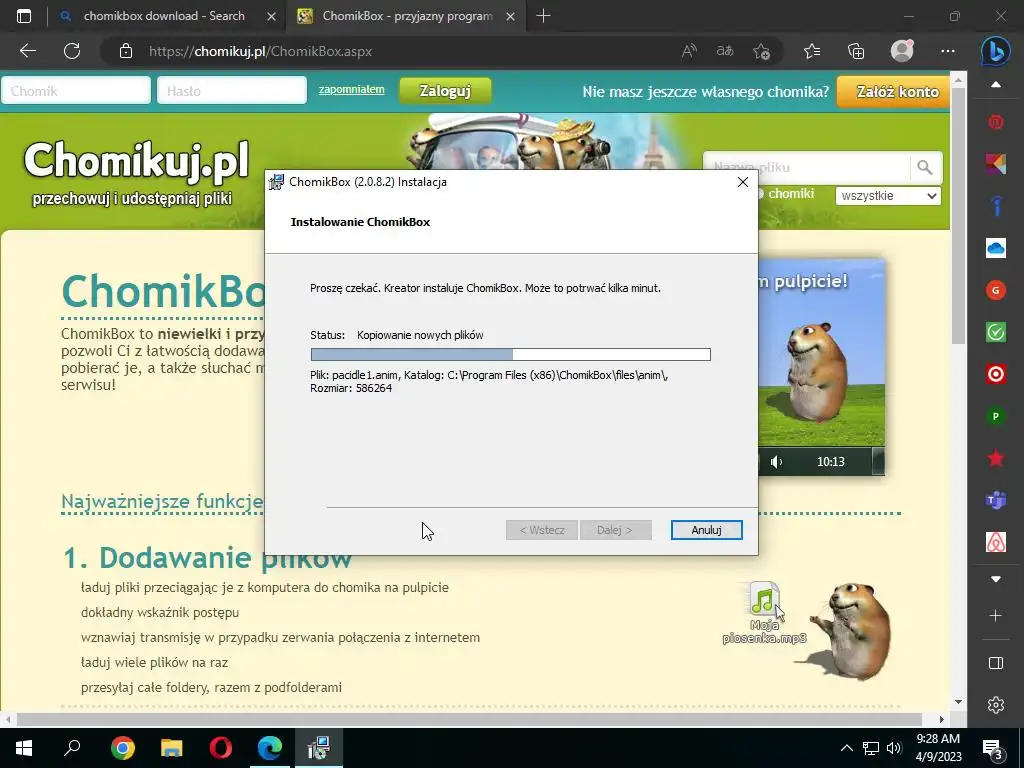Switch to ChomikBox przyjazny program tab
1024x768 pixels.
tap(405, 16)
